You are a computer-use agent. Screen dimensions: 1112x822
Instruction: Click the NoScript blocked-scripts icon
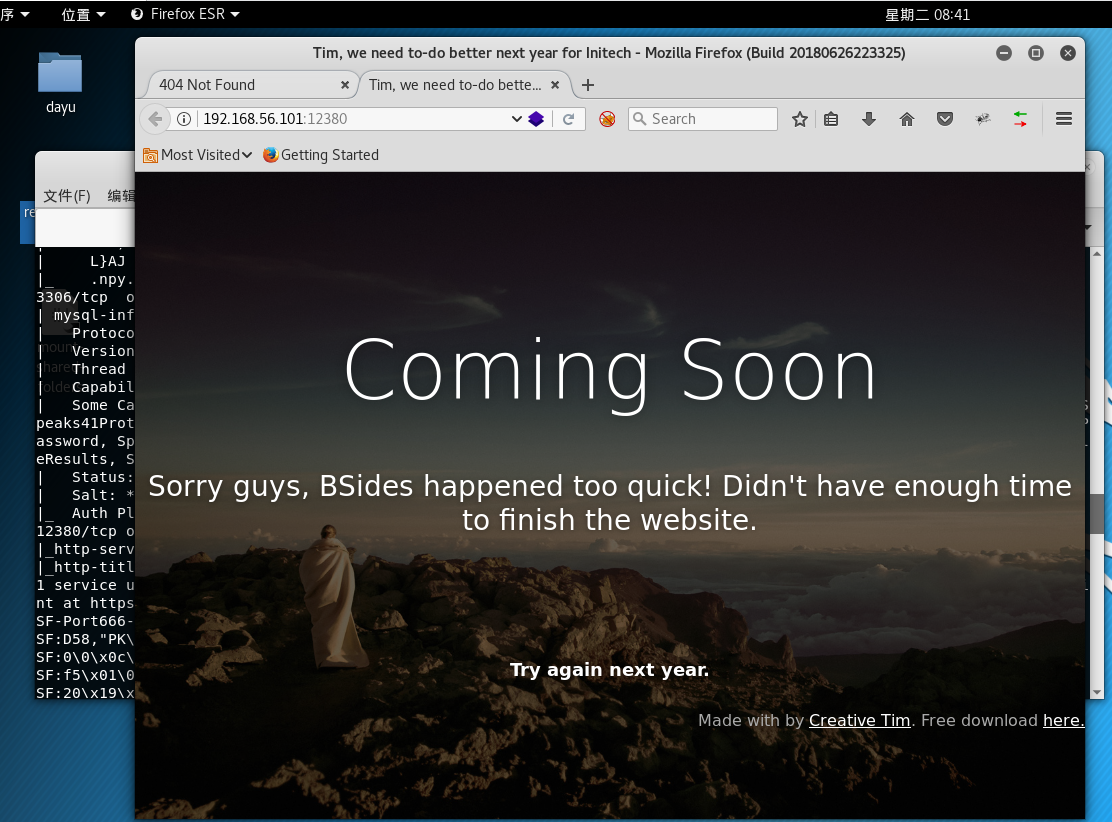pos(607,119)
